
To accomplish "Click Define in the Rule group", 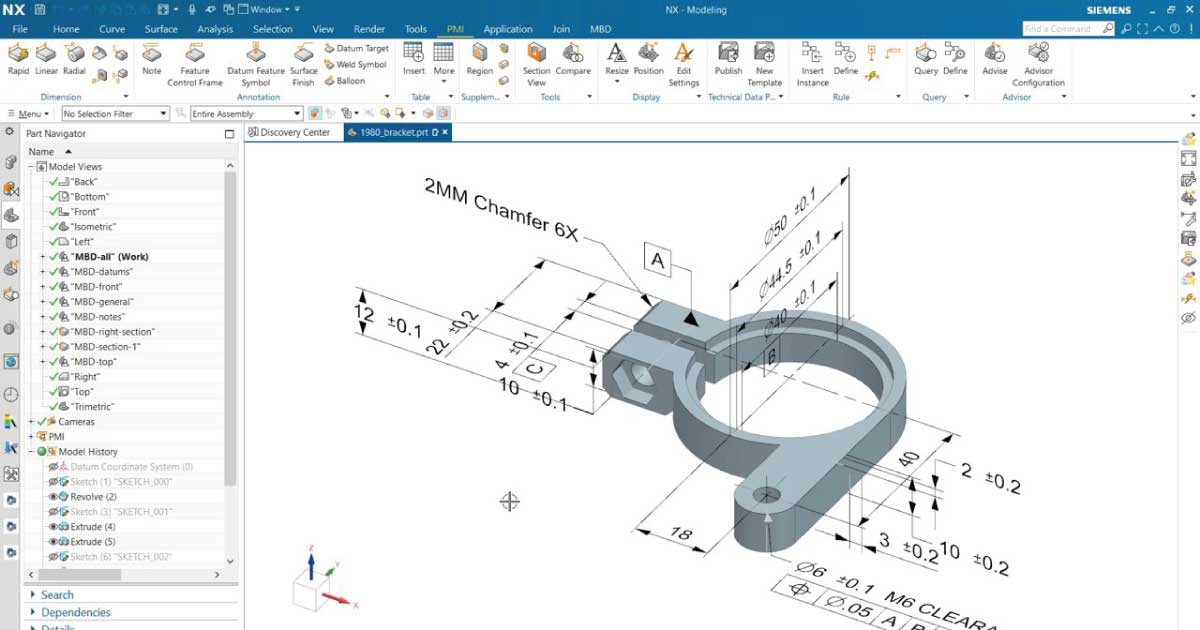I will pyautogui.click(x=846, y=59).
